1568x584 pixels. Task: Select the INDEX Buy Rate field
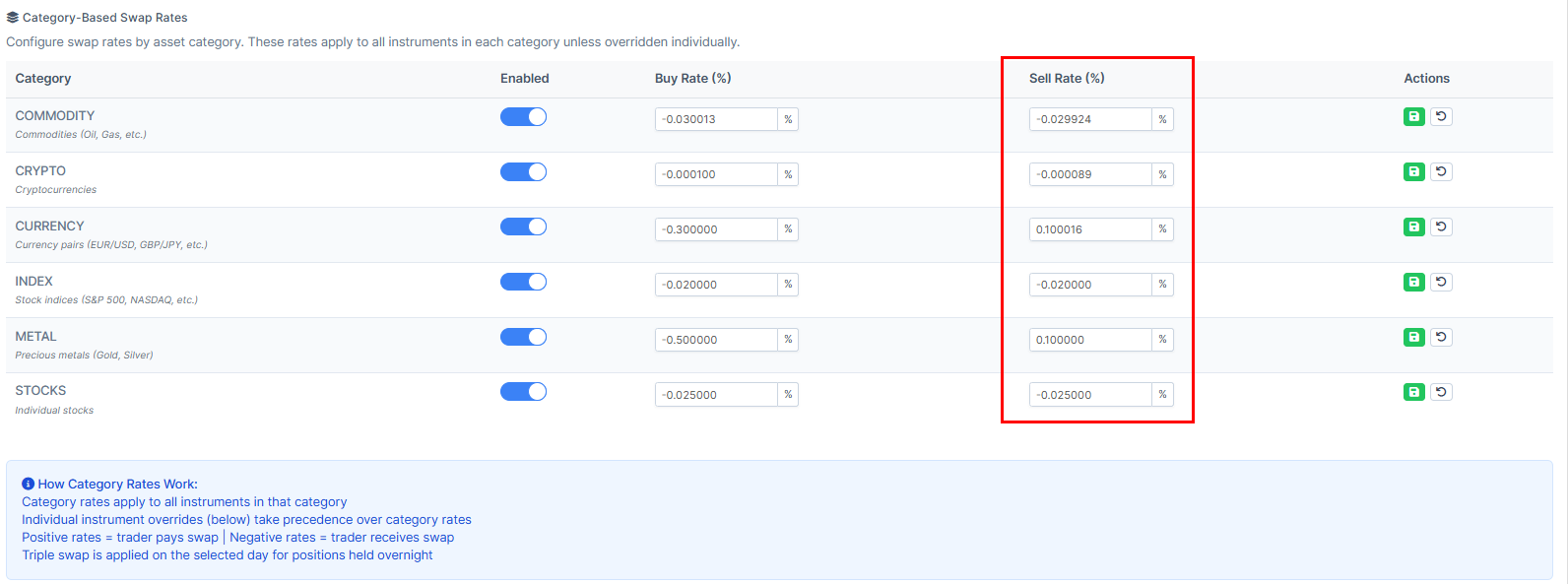716,285
